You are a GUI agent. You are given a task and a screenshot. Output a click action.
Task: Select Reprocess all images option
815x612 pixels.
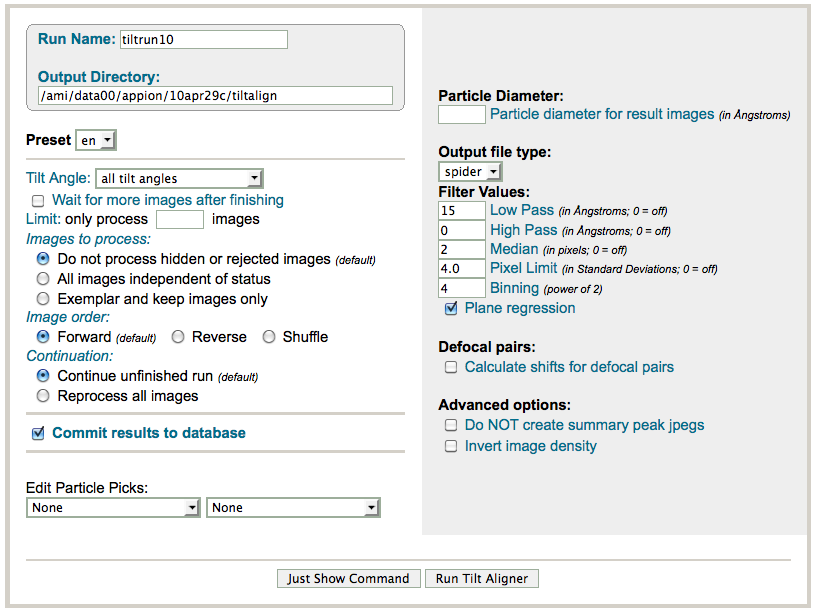43,396
